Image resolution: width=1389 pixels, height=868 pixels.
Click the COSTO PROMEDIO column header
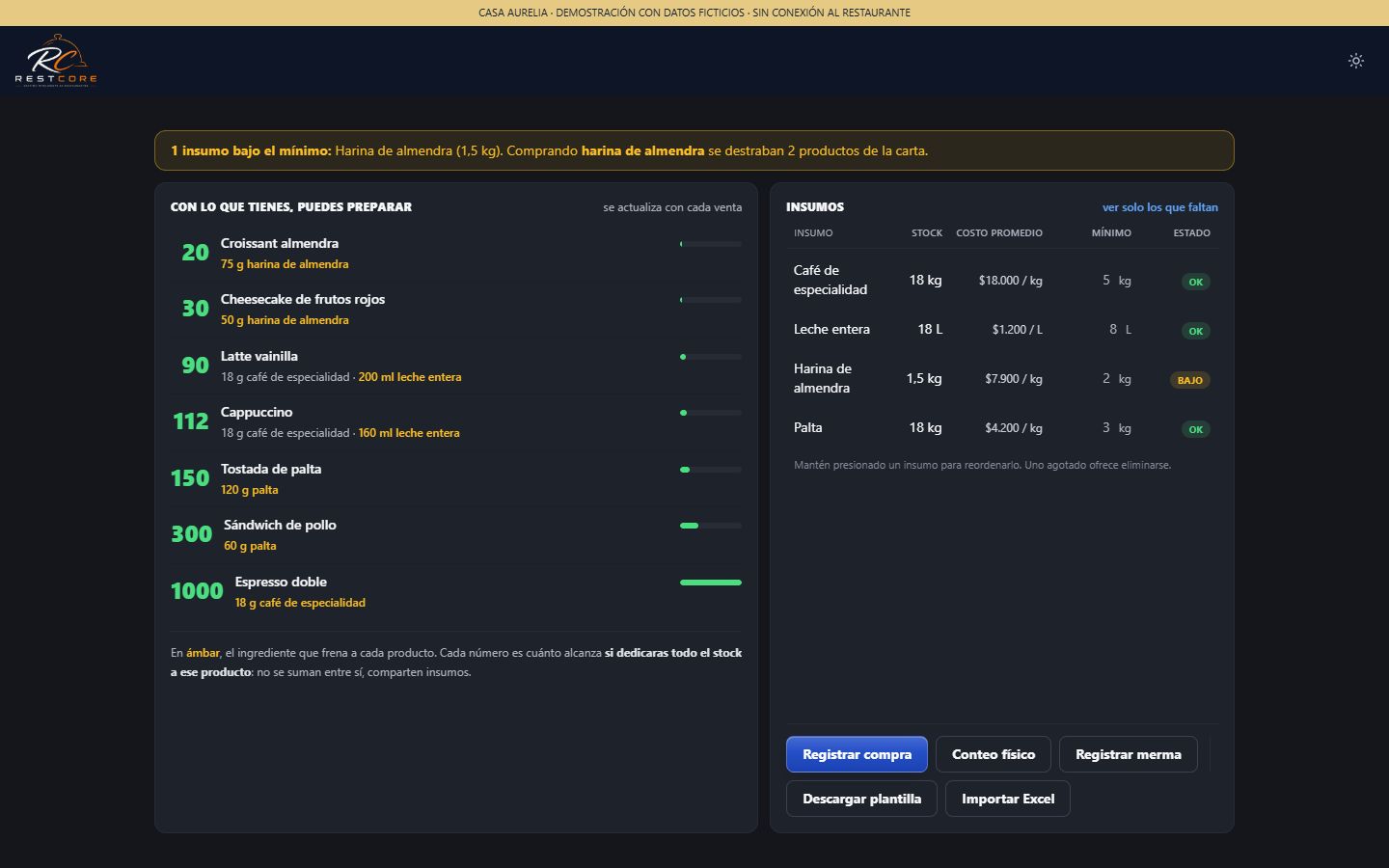pos(999,233)
